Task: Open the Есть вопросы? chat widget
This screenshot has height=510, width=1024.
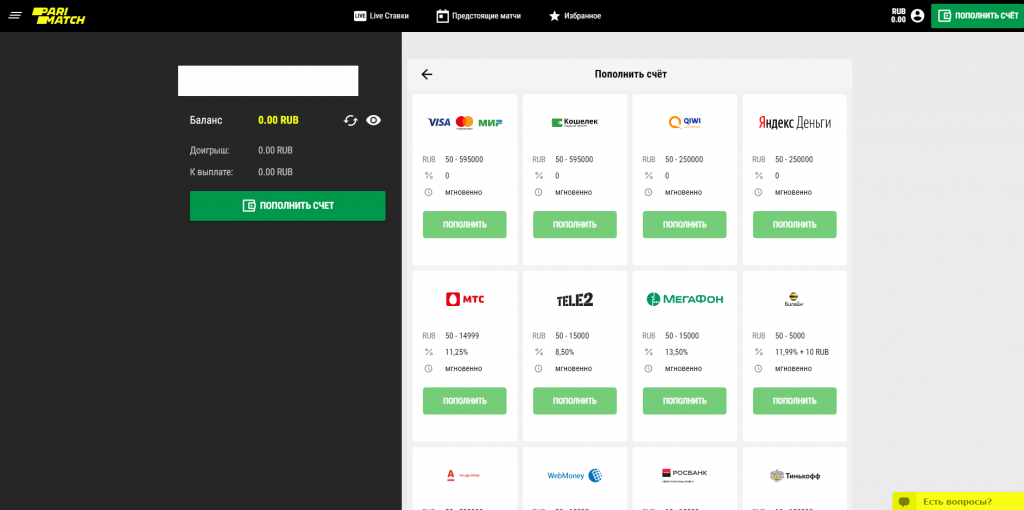Action: coord(957,501)
